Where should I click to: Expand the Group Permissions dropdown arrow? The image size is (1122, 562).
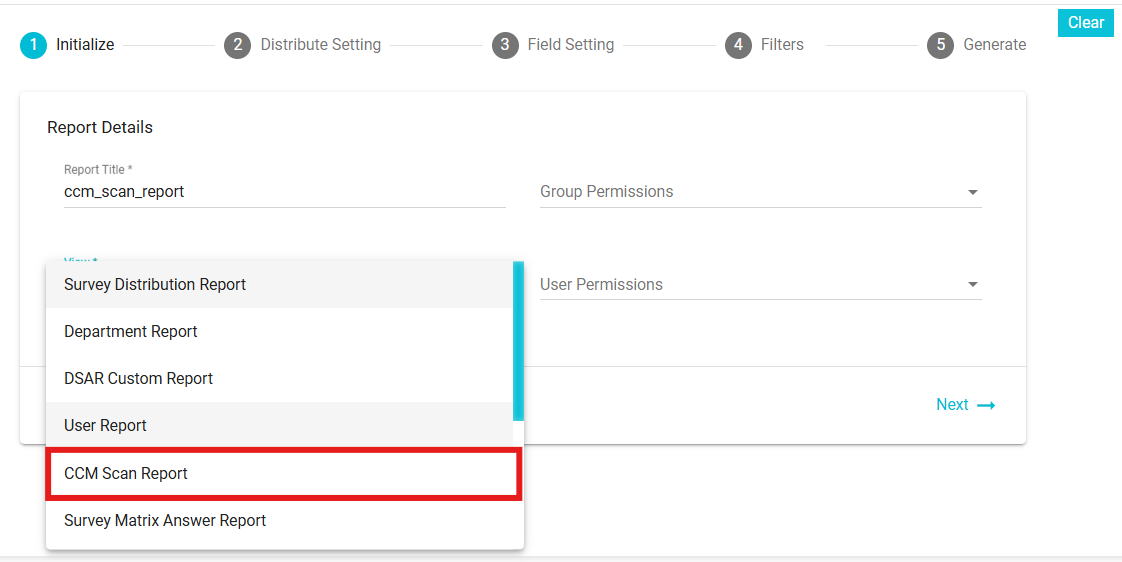click(x=972, y=192)
